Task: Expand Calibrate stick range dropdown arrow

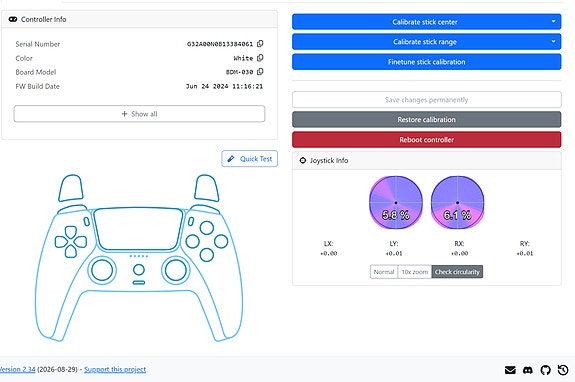Action: (x=553, y=41)
